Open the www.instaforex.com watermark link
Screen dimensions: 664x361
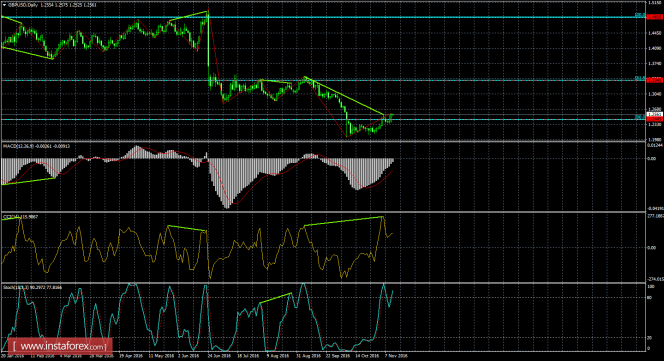click(x=61, y=347)
